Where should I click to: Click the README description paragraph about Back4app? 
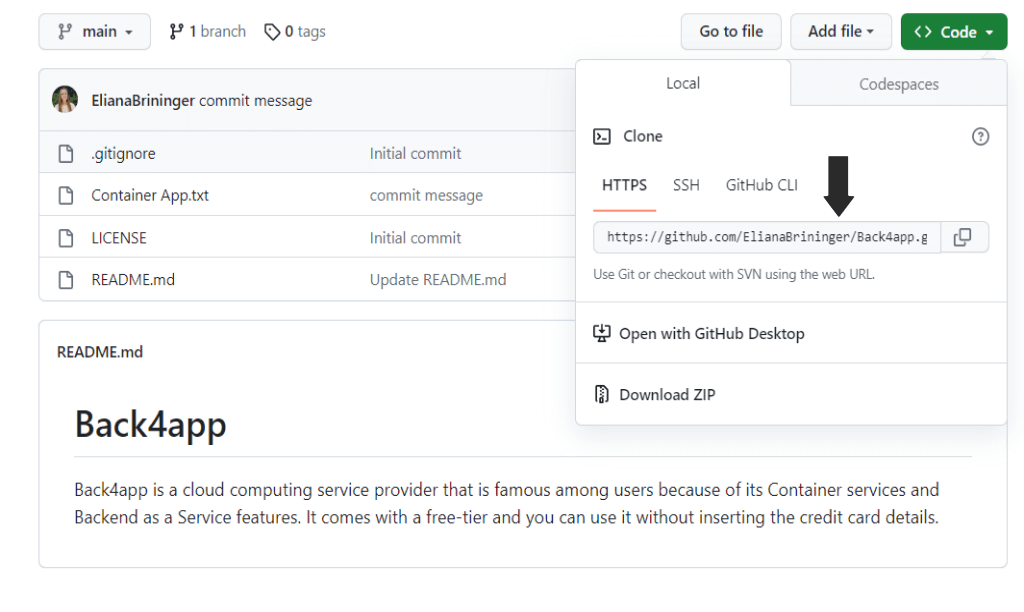[x=507, y=504]
